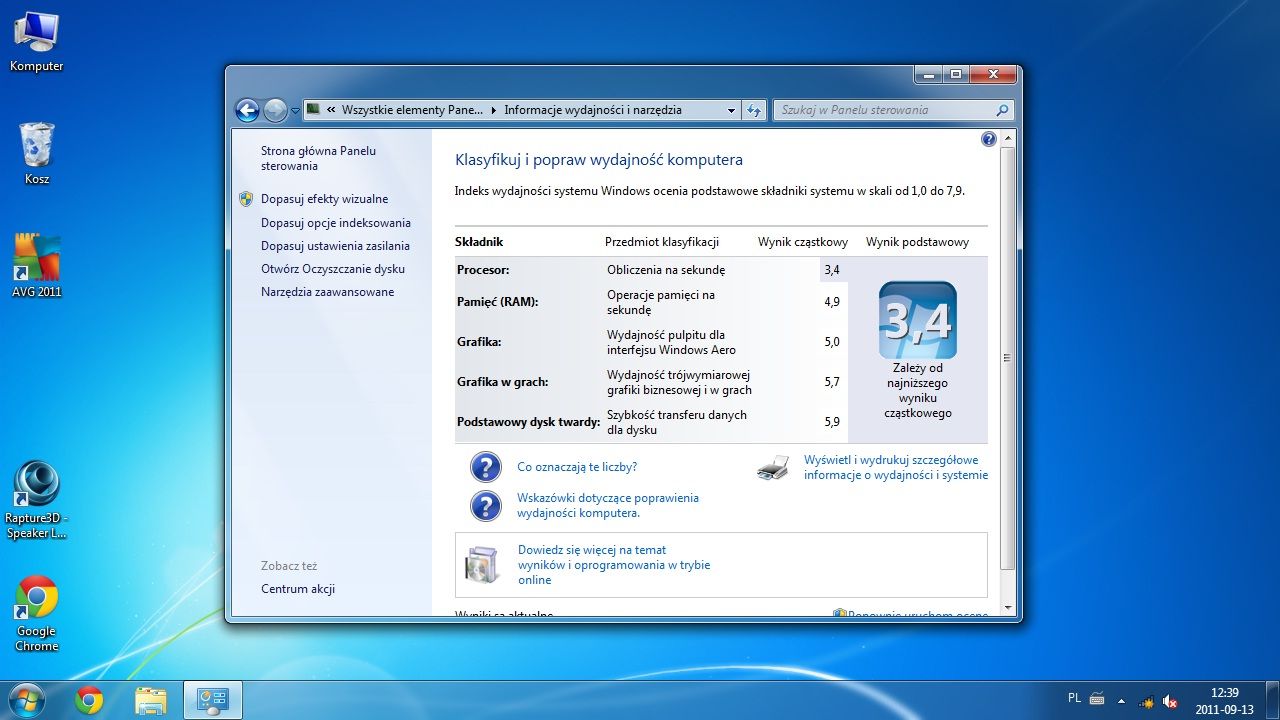Click the Forward arrow navigation button
The image size is (1280, 720).
tap(275, 110)
